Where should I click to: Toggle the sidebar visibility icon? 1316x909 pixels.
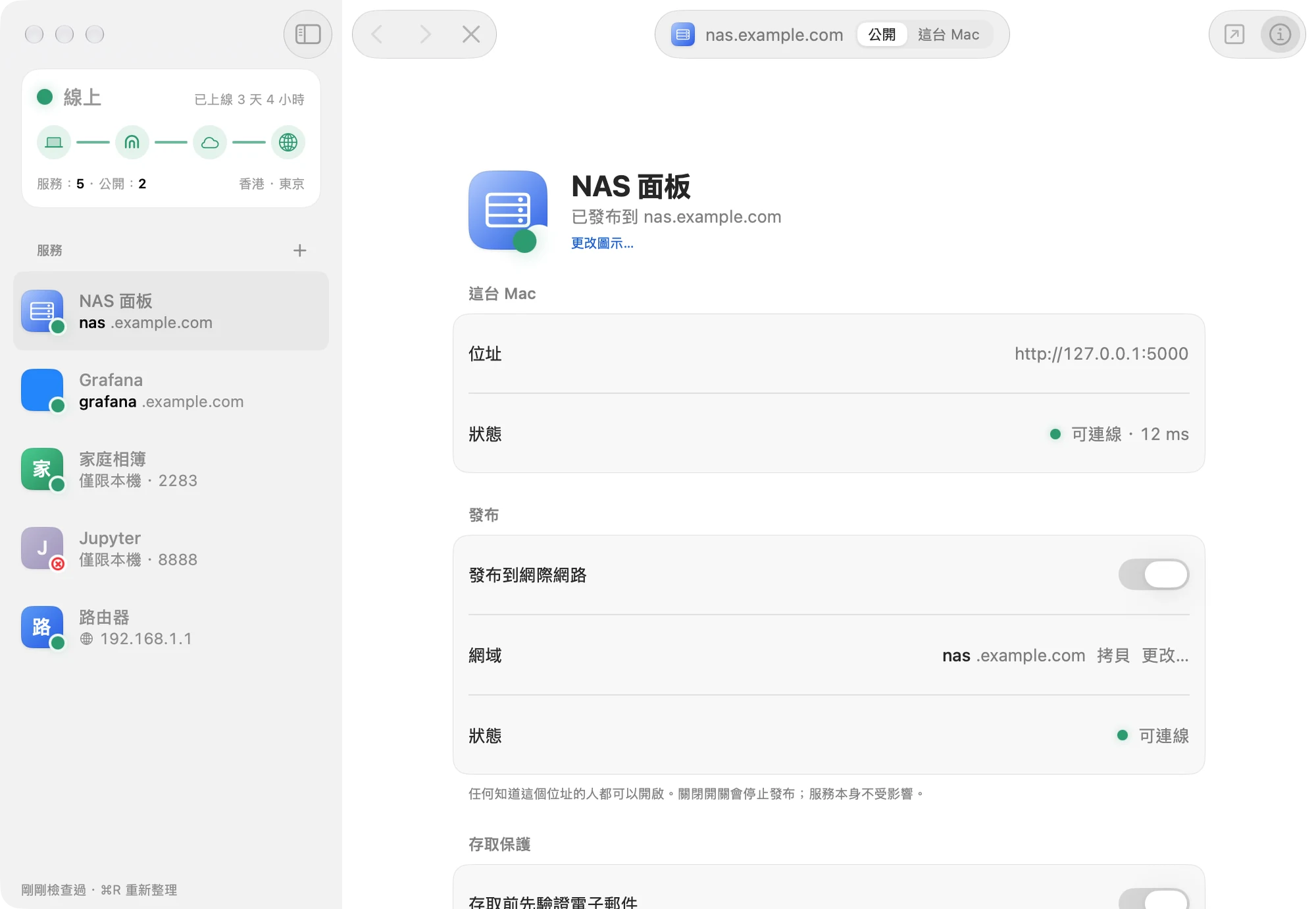coord(307,34)
